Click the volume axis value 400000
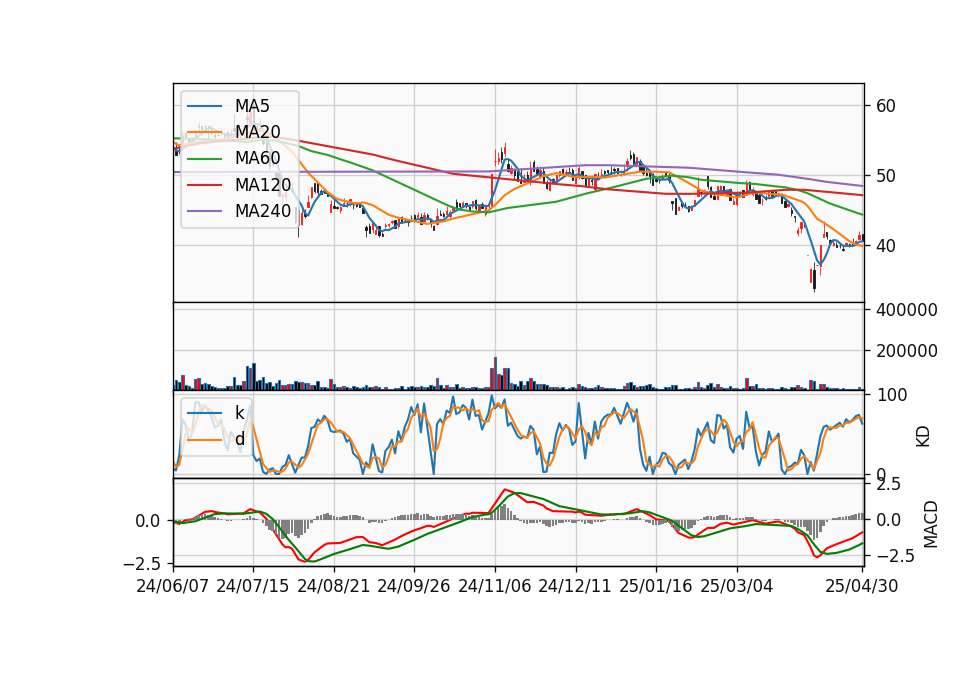This screenshot has width=960, height=690. coord(907,310)
